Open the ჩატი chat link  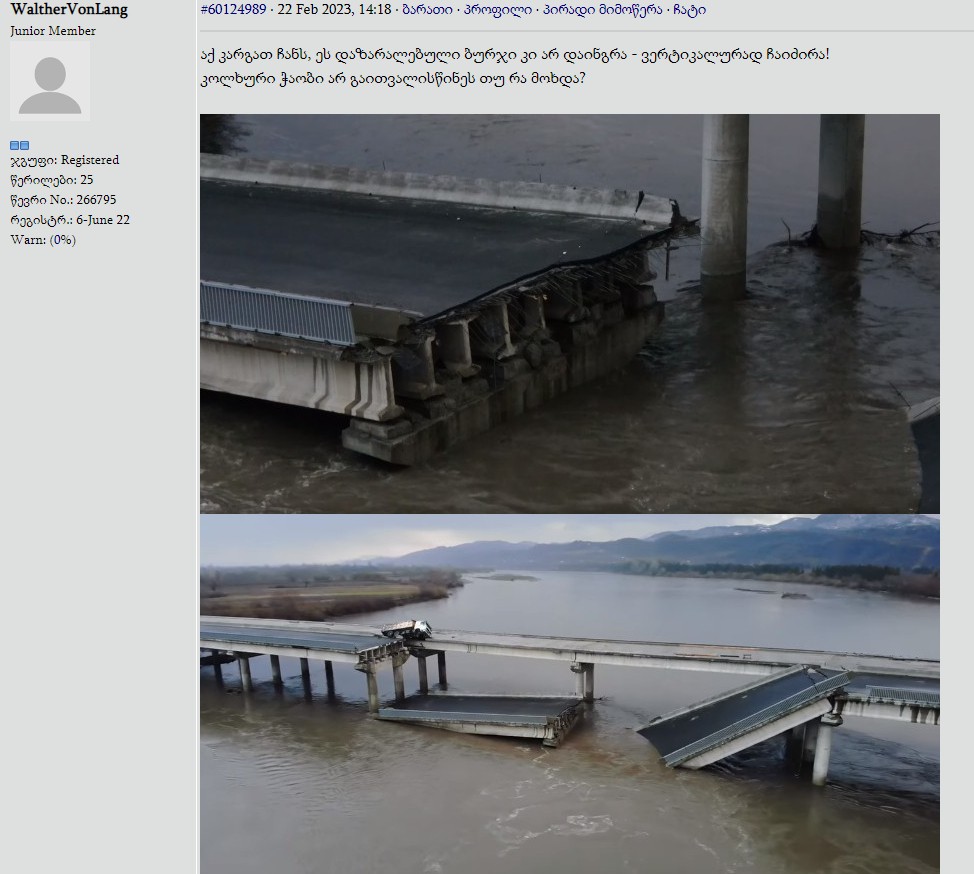pyautogui.click(x=690, y=9)
